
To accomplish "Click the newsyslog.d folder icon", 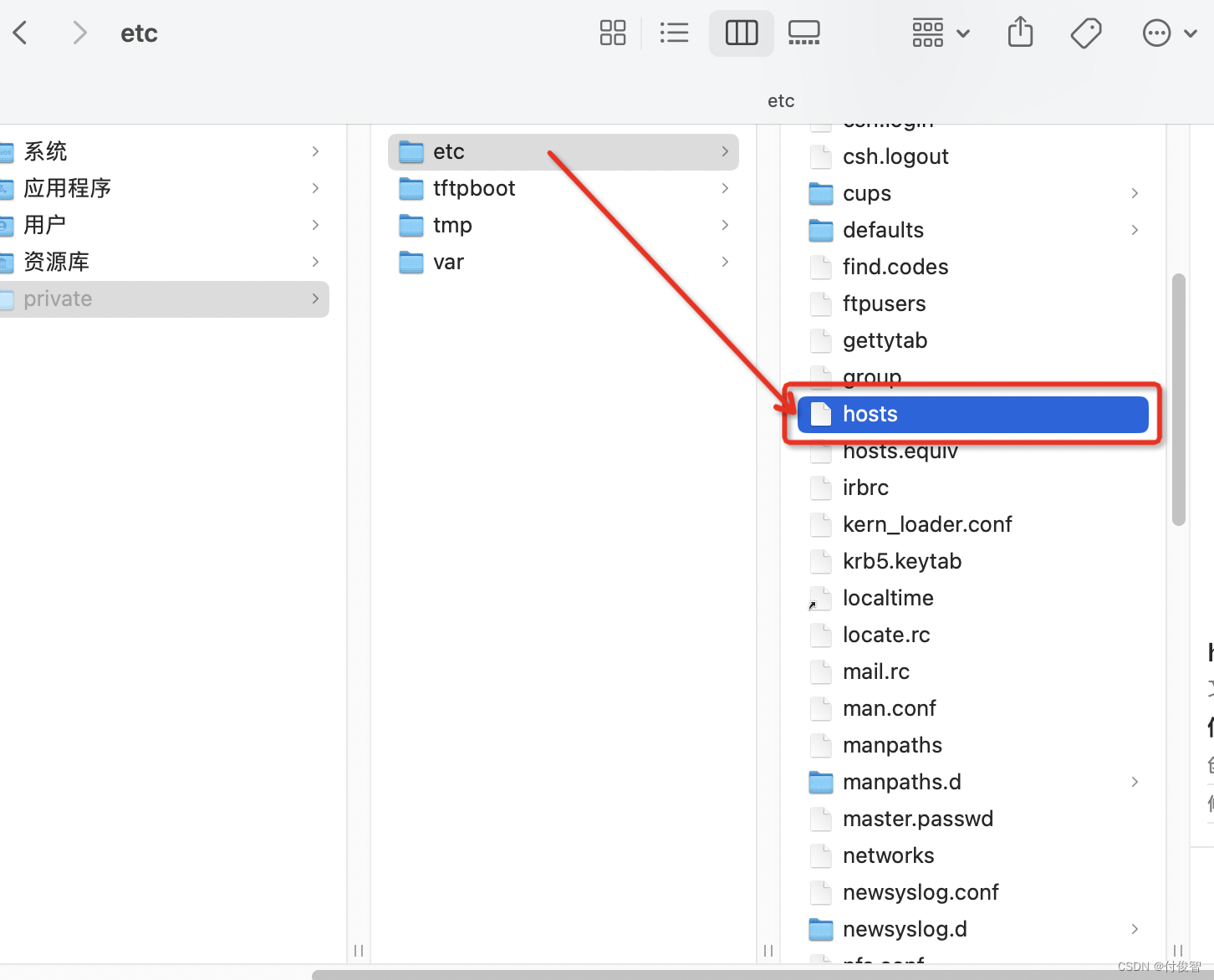I will coord(821,929).
